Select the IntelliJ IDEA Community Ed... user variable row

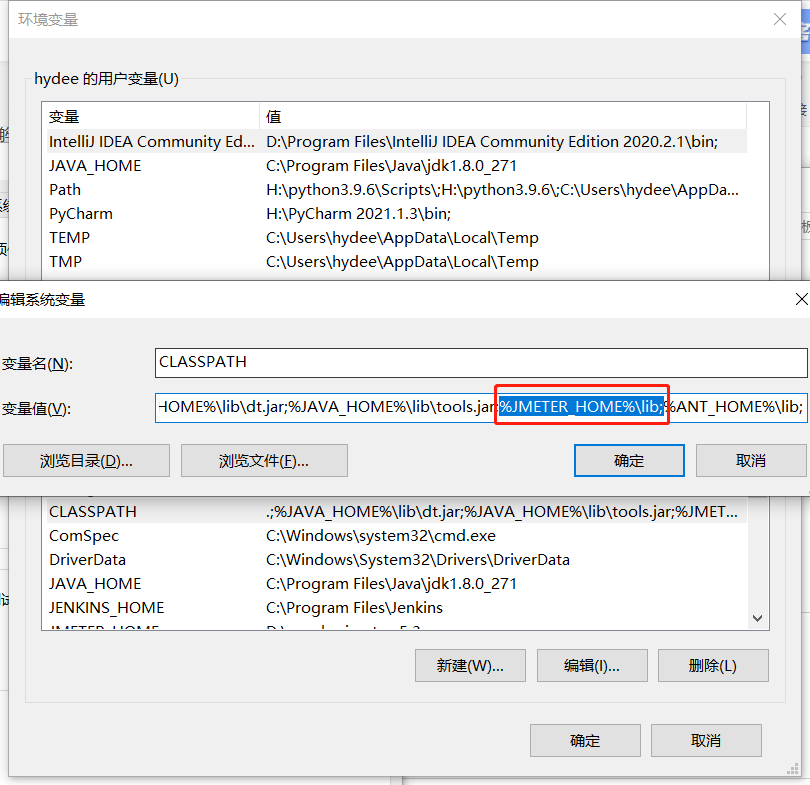pyautogui.click(x=397, y=142)
